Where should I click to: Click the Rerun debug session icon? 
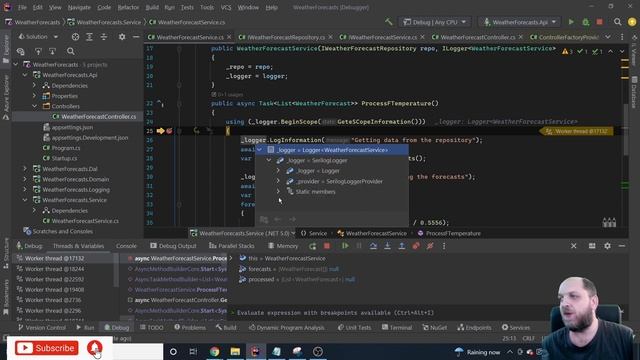(313, 246)
